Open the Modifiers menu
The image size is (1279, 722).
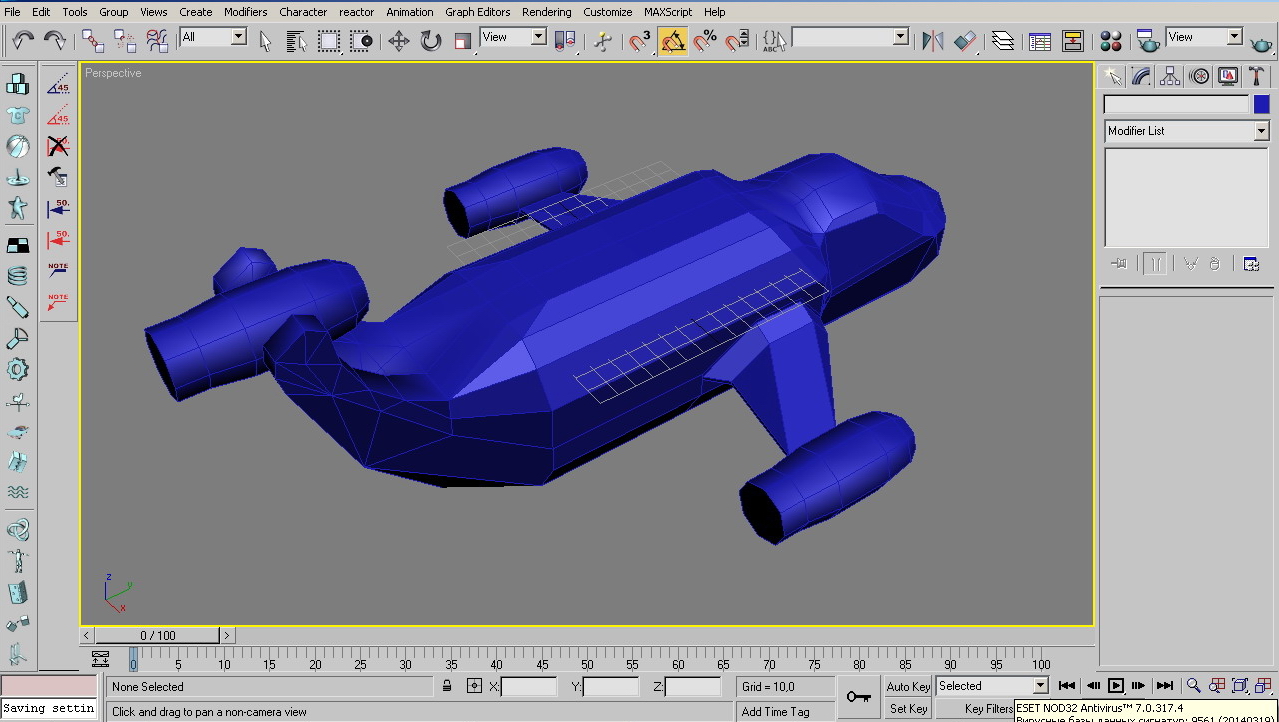(x=245, y=12)
